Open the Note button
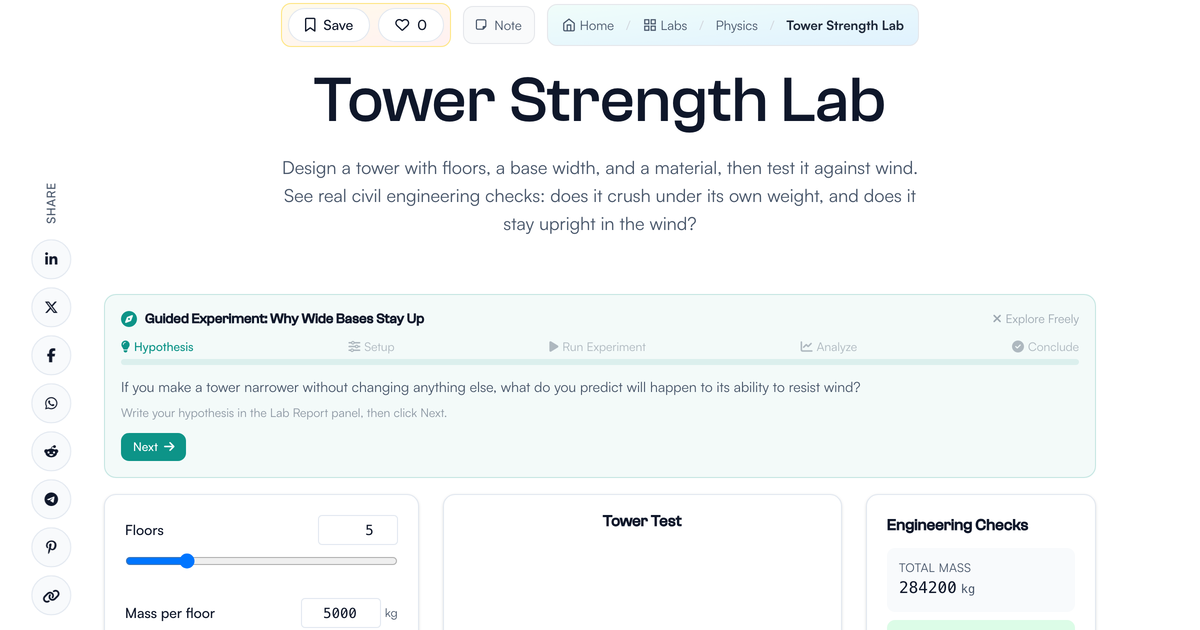Screen dimensions: 1200x630 pyautogui.click(x=499, y=25)
